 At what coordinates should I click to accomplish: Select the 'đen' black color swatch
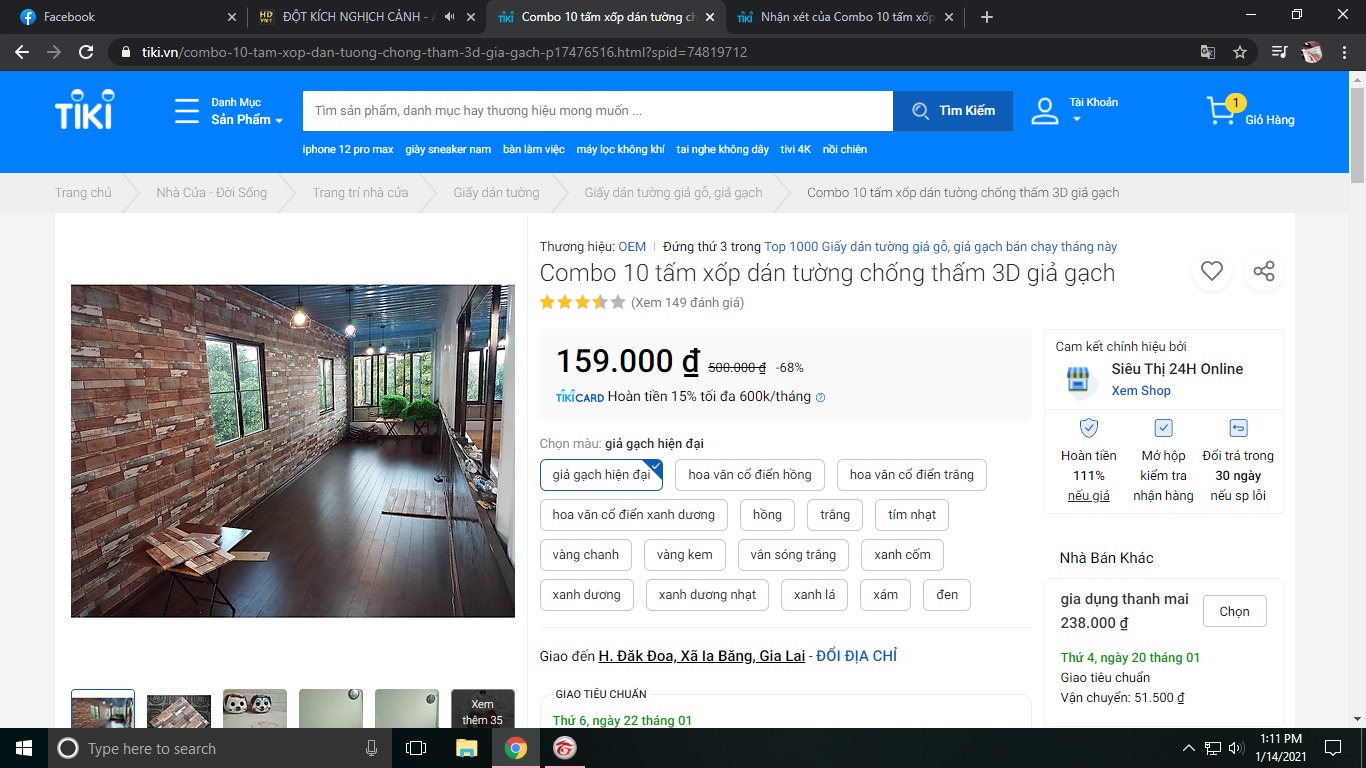coord(946,594)
